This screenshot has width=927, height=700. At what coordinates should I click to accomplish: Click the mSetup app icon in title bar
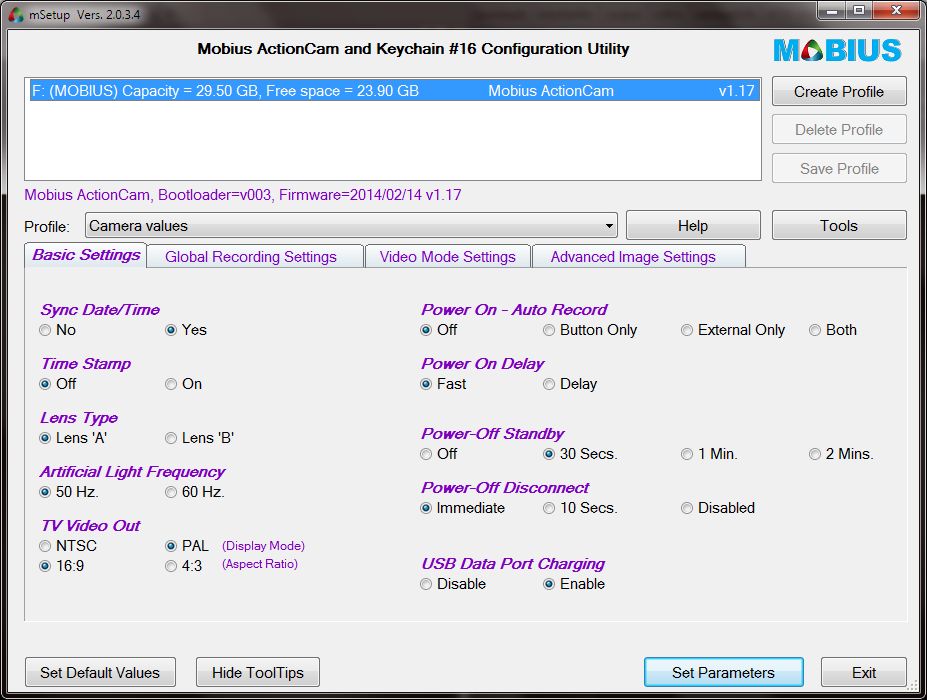(16, 15)
